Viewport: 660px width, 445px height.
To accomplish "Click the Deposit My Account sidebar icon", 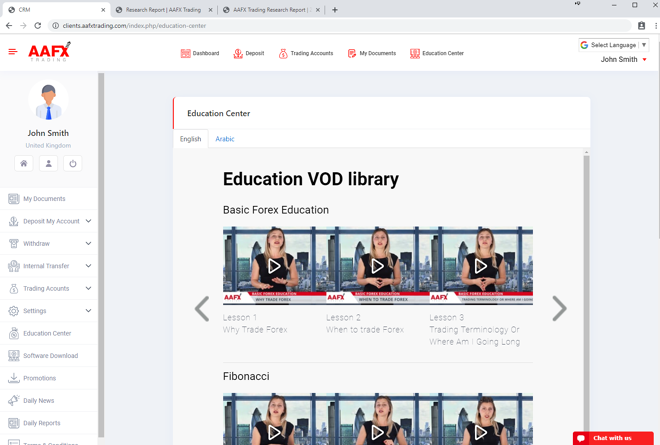I will tap(13, 221).
